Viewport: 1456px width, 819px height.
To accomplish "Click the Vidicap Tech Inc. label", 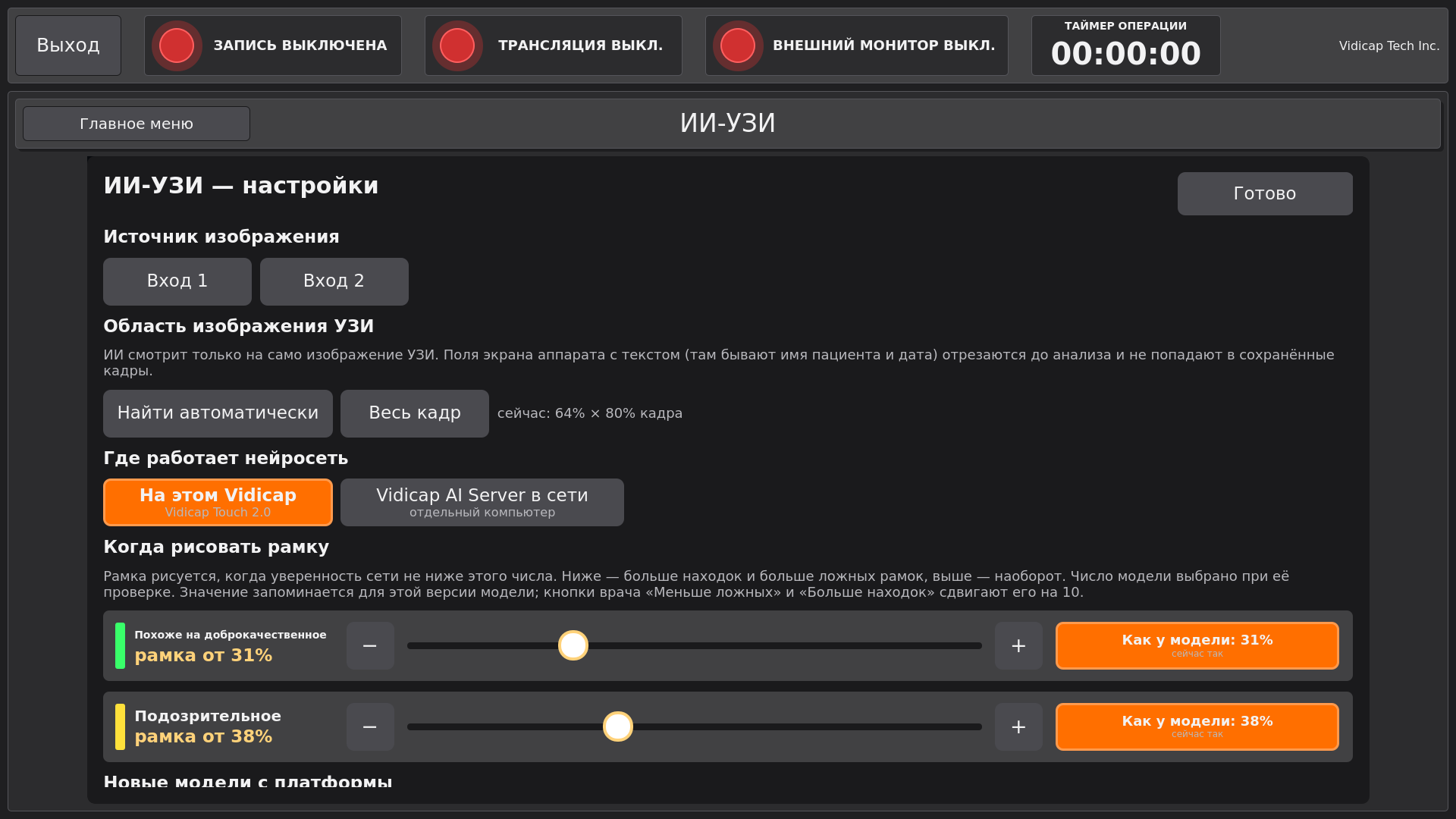I will pyautogui.click(x=1389, y=45).
